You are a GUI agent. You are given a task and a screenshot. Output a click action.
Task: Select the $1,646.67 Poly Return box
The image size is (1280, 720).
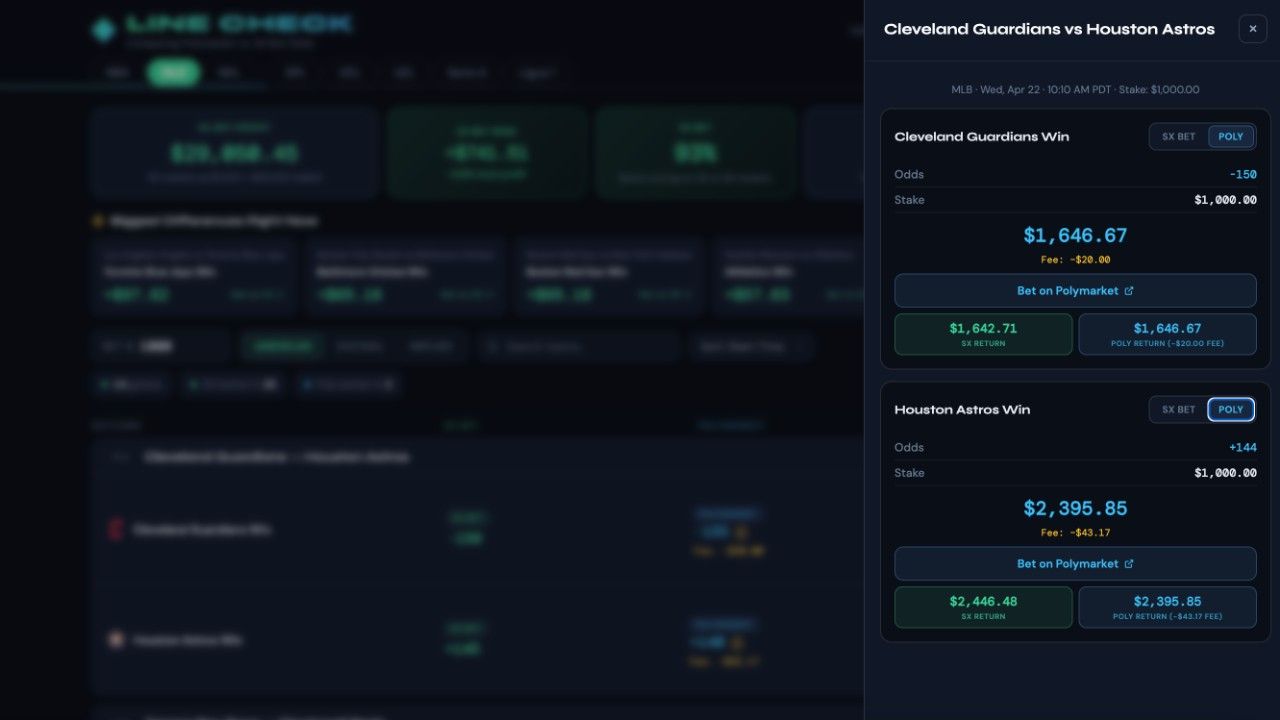point(1167,334)
